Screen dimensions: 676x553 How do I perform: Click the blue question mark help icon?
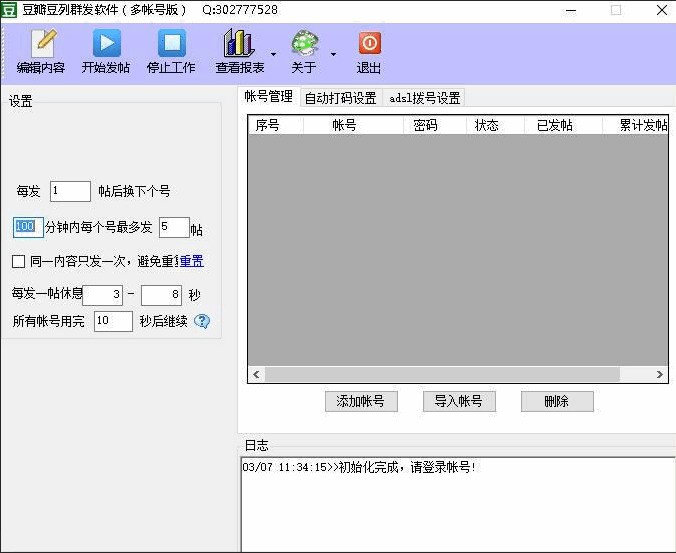(x=202, y=321)
